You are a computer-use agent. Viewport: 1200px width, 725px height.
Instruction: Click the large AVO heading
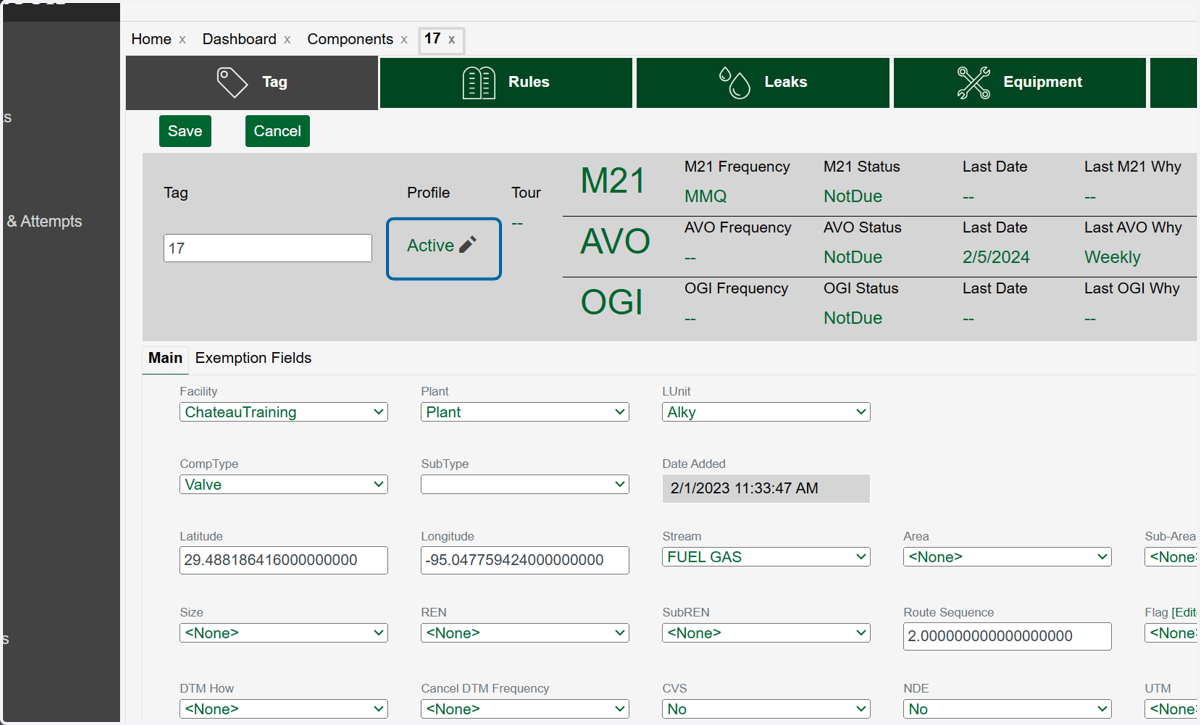[x=615, y=241]
